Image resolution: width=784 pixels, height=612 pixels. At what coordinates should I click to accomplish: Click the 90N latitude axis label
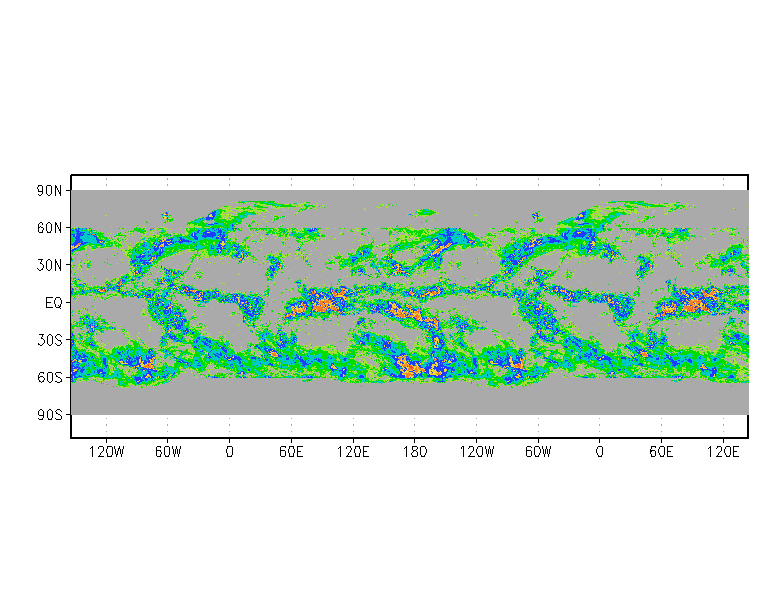pyautogui.click(x=50, y=190)
